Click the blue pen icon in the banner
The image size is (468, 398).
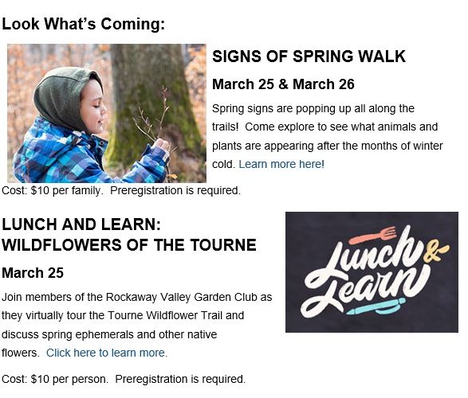click(376, 306)
